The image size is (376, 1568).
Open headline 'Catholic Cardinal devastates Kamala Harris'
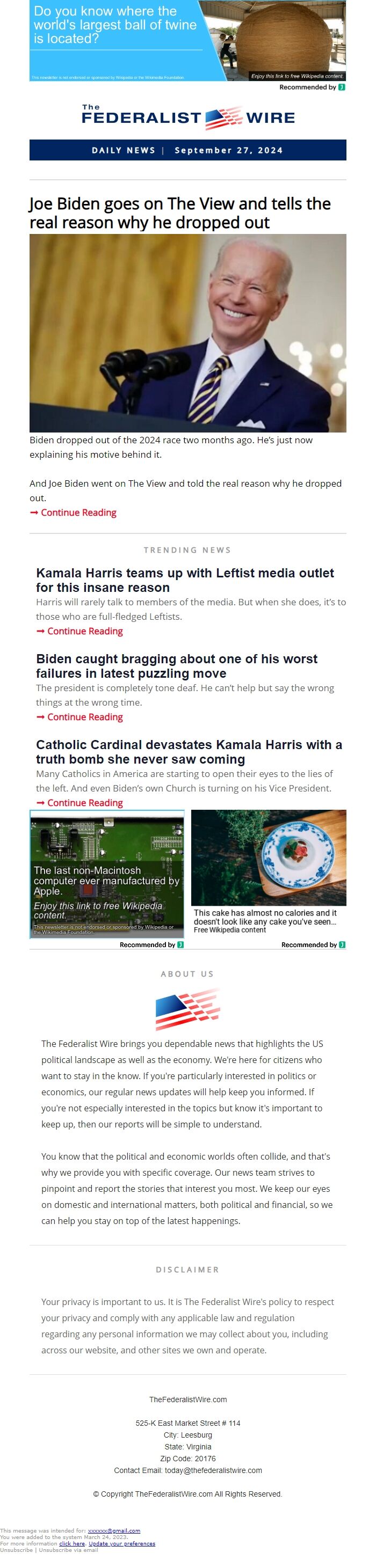point(189,752)
